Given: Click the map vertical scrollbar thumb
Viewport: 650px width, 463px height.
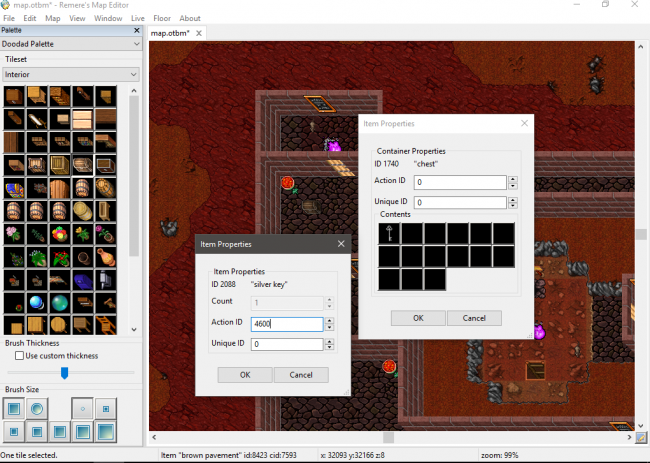Looking at the screenshot, I should point(641,234).
